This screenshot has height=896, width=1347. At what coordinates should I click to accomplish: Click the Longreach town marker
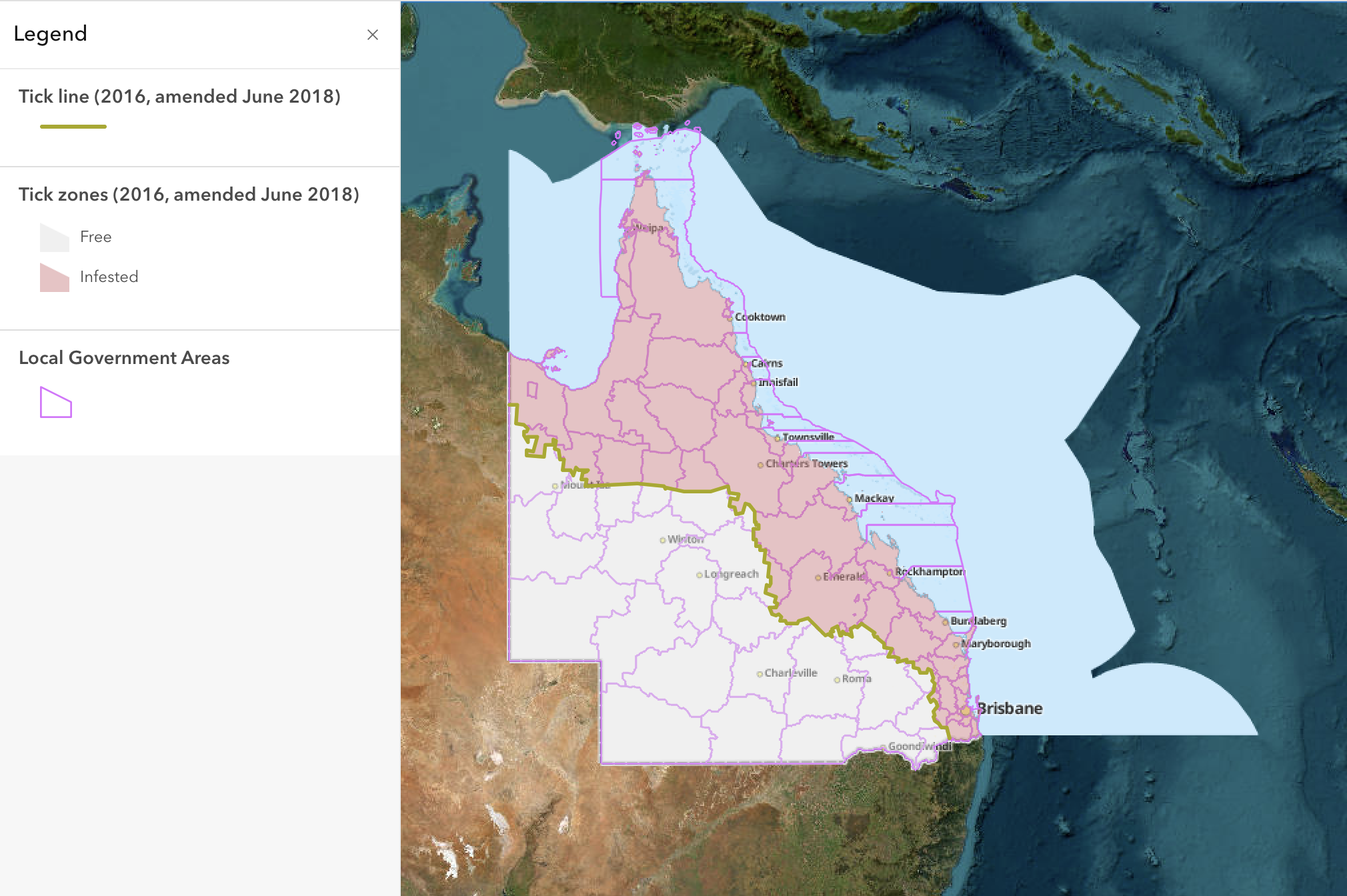(x=700, y=575)
